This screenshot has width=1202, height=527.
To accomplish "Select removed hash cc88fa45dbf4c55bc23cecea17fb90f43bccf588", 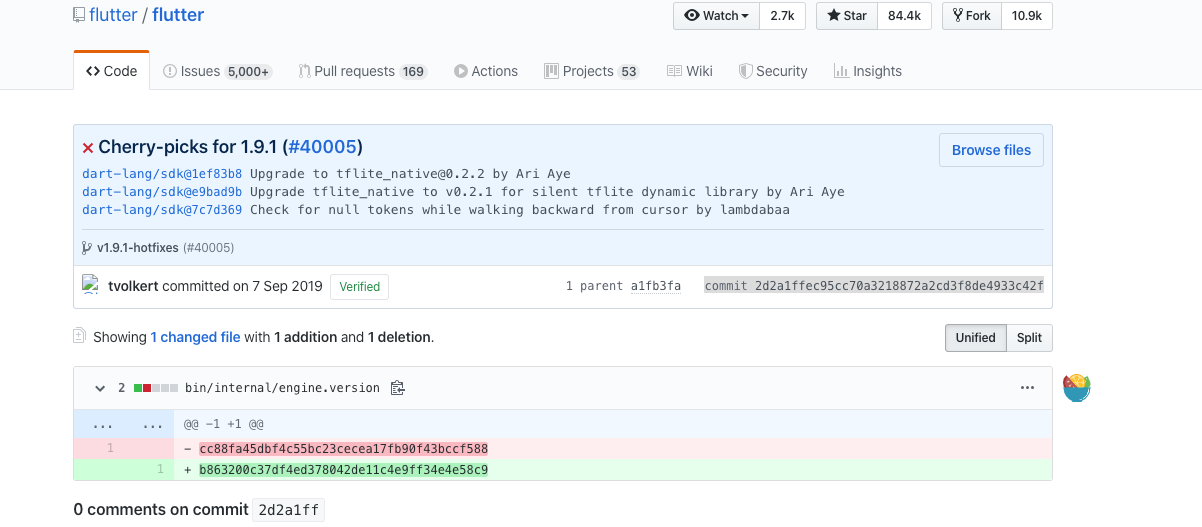I will (x=343, y=448).
